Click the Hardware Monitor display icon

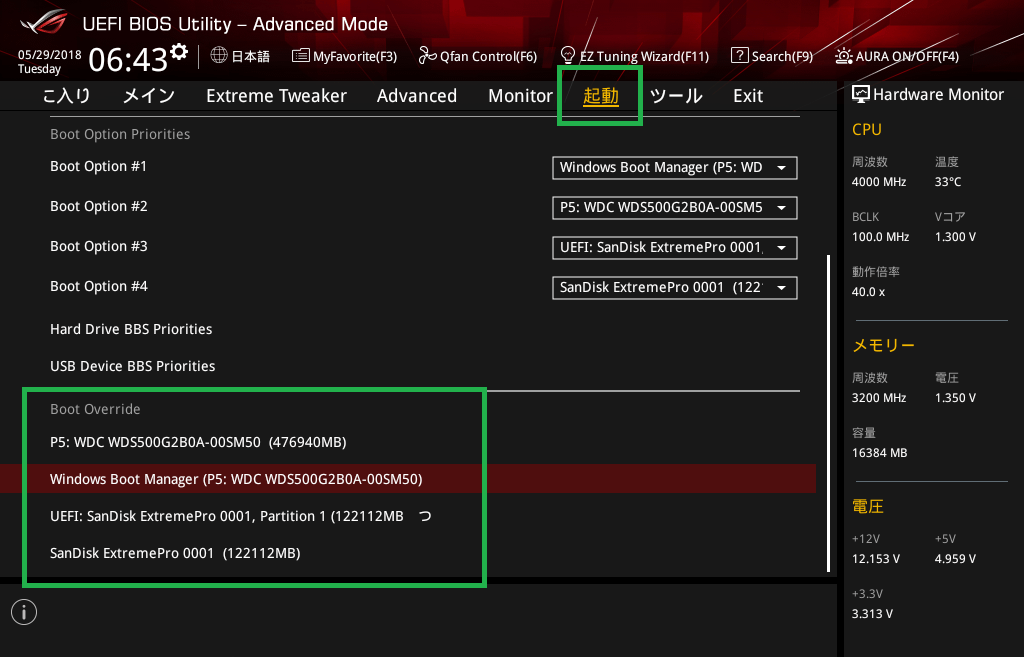point(861,95)
